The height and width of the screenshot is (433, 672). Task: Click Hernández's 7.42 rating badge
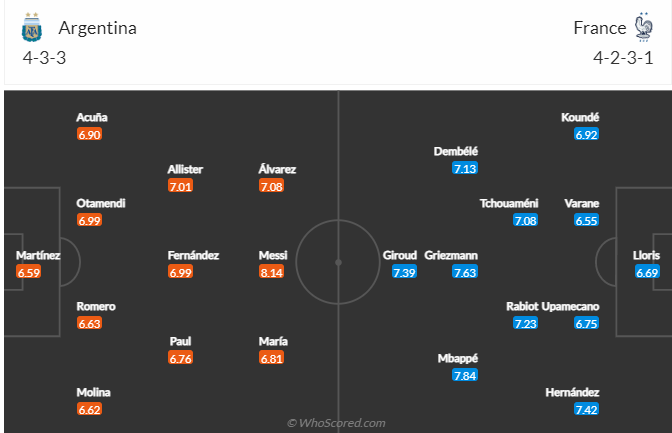586,409
